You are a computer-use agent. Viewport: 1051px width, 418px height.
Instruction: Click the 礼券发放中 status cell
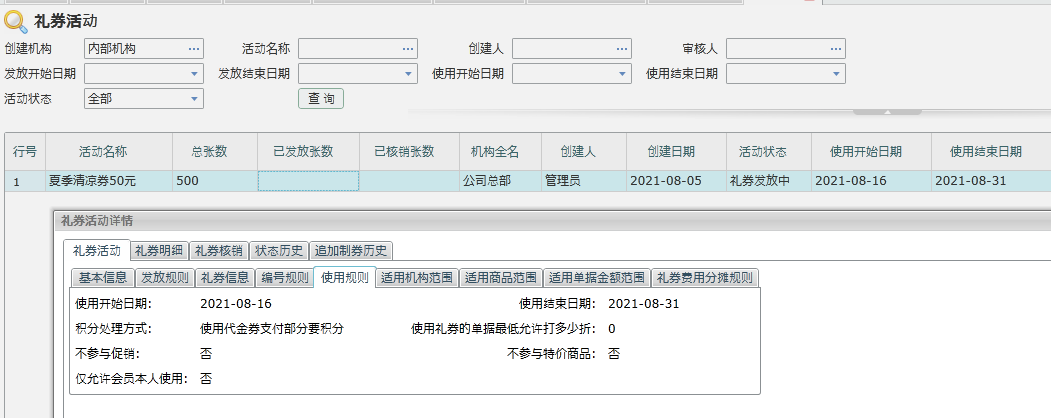point(769,181)
